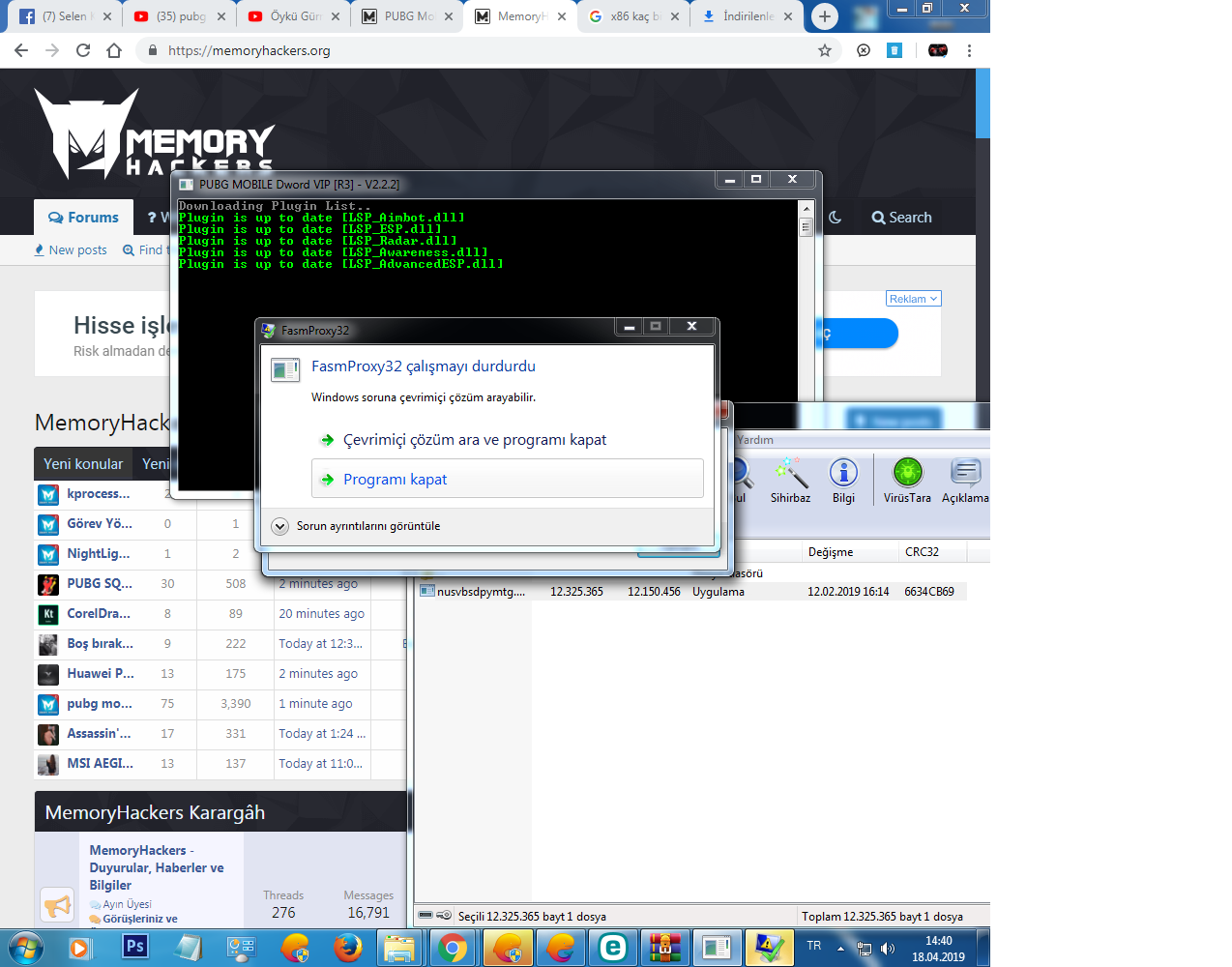1232x967 pixels.
Task: Open CorelDra... thread link
Action: [x=99, y=613]
